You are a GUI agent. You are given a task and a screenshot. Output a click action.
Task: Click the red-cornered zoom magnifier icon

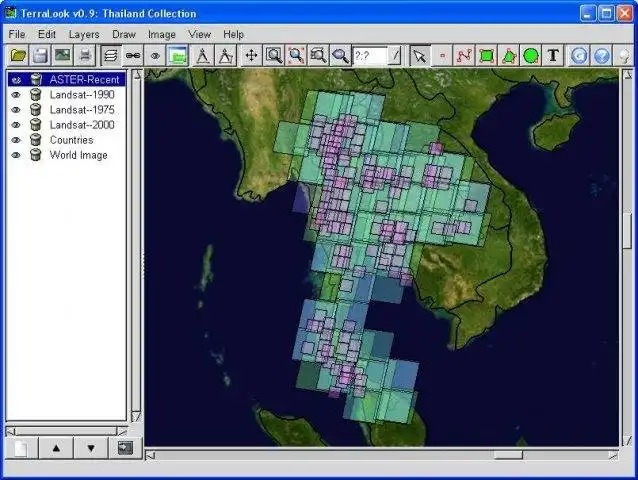point(296,55)
